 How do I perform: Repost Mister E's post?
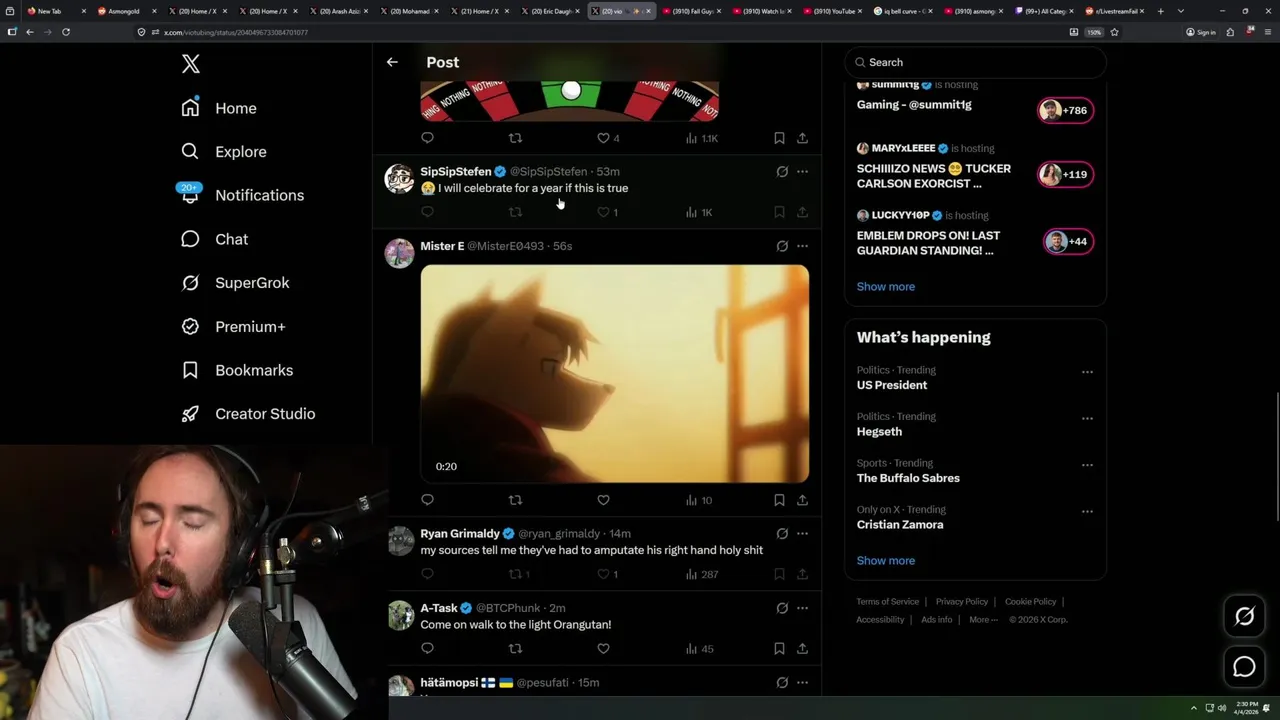(x=515, y=500)
